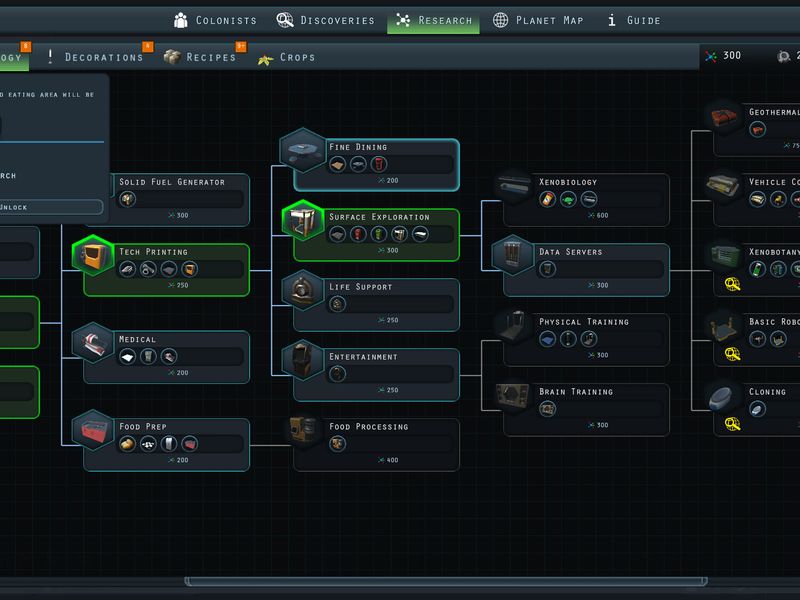Viewport: 800px width, 600px height.
Task: Click the Geothermal building icon
Action: coord(723,116)
